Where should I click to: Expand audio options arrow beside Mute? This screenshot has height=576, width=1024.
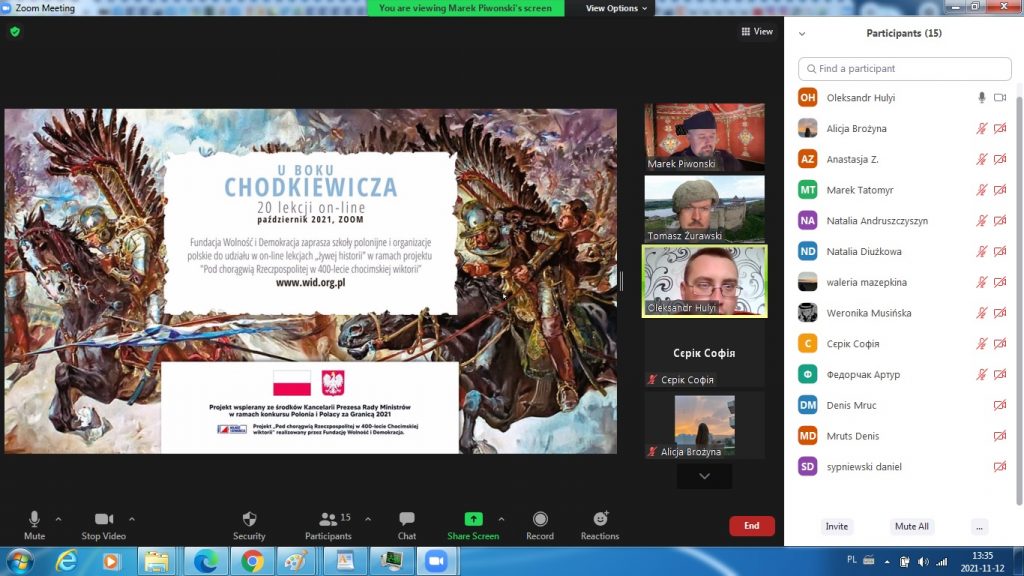[58, 519]
